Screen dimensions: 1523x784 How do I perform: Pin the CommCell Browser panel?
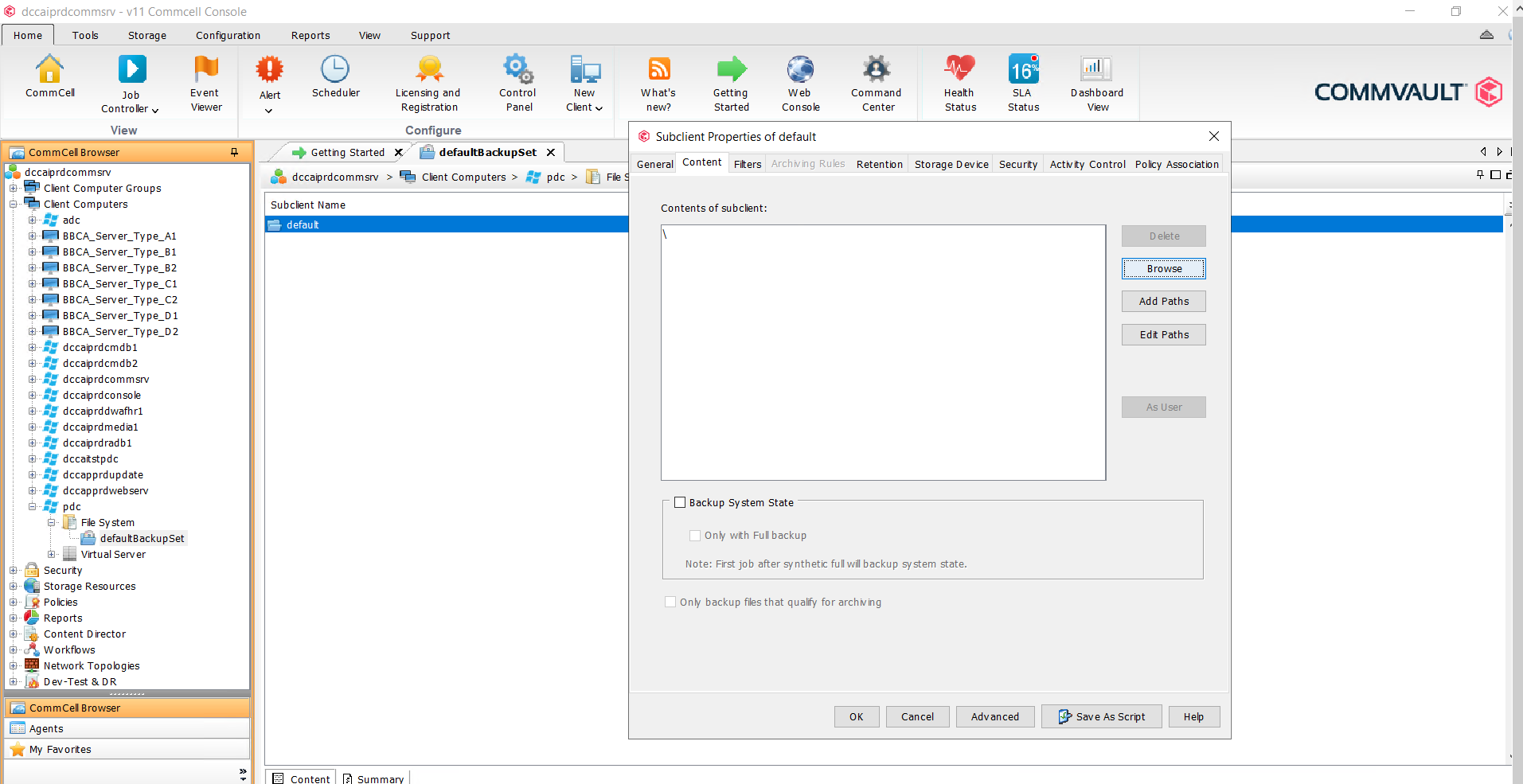(234, 152)
